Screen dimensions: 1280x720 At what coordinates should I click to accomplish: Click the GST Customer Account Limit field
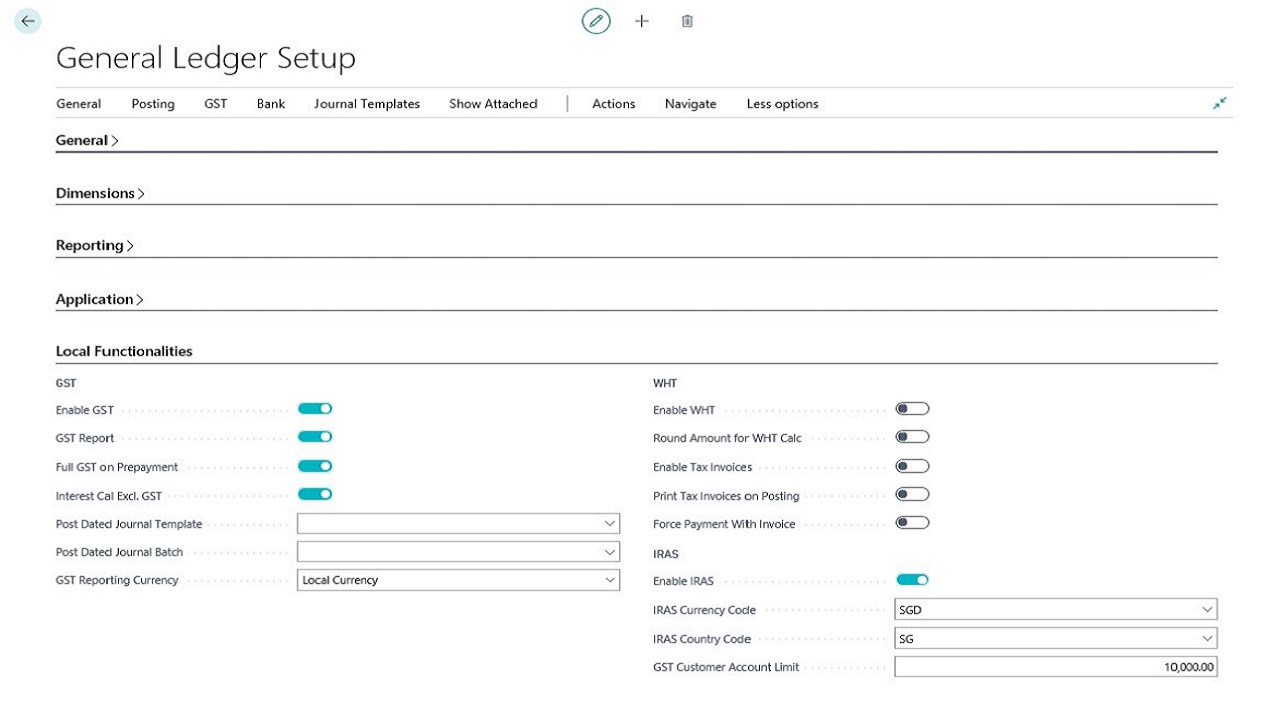point(1055,667)
